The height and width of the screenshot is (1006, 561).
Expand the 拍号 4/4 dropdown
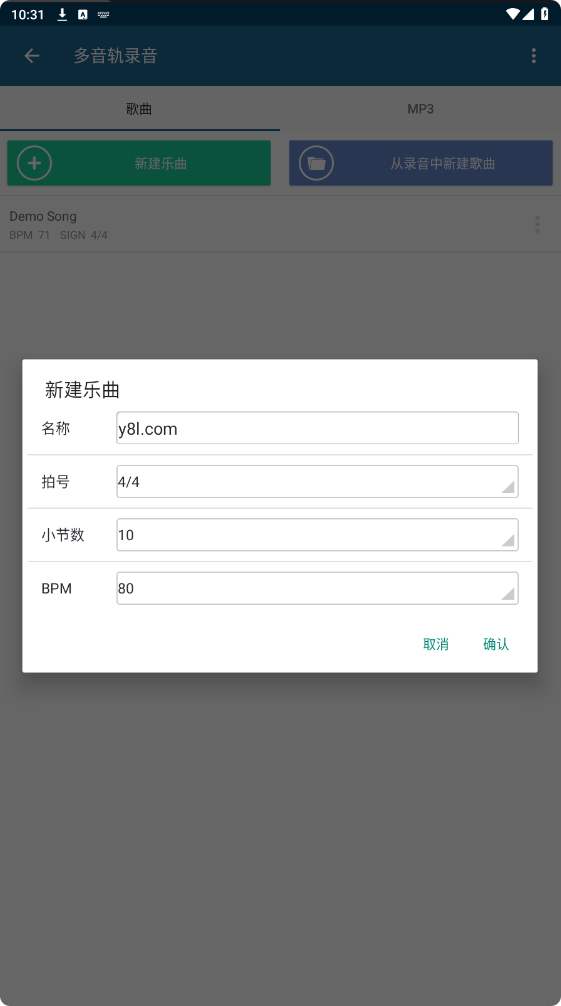click(317, 481)
